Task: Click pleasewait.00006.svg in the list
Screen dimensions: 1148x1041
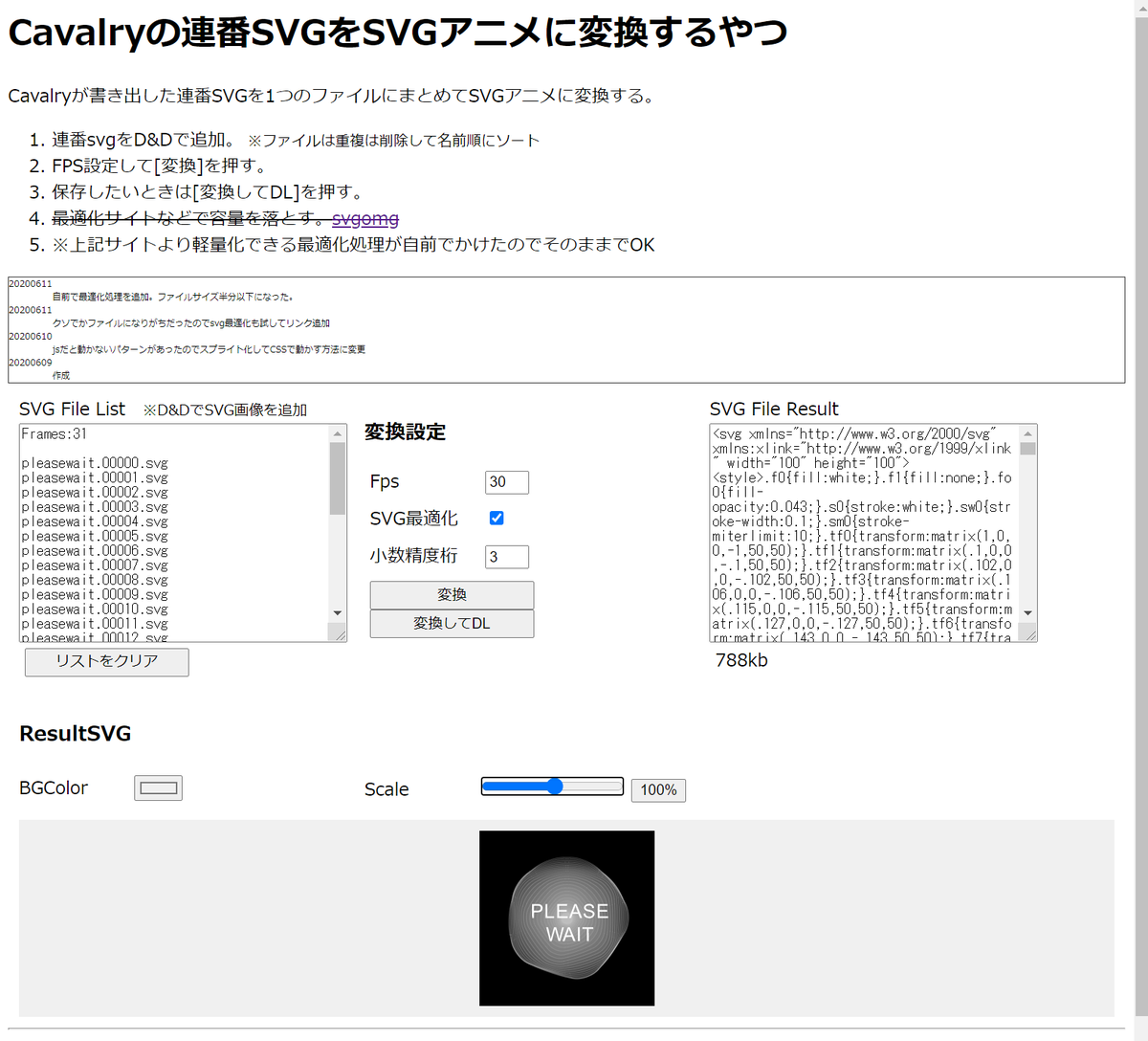Action: point(95,551)
